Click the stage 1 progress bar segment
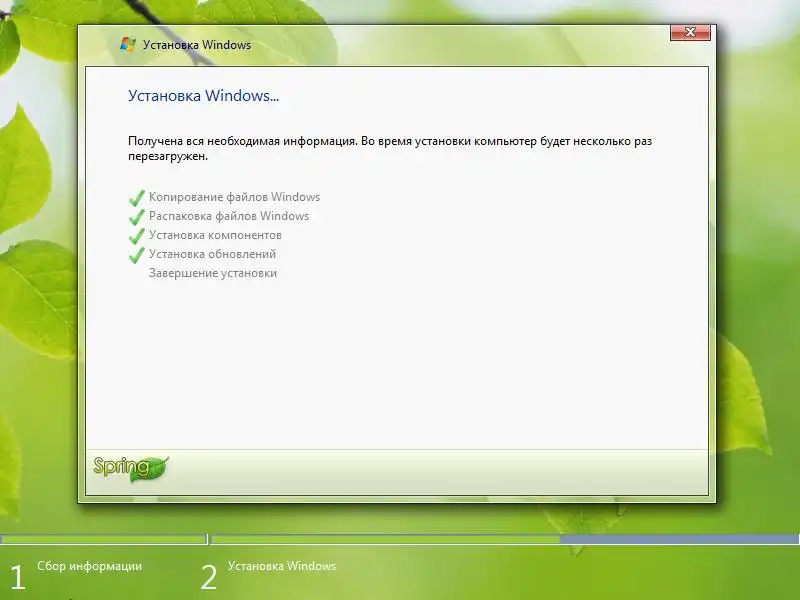 pos(104,539)
